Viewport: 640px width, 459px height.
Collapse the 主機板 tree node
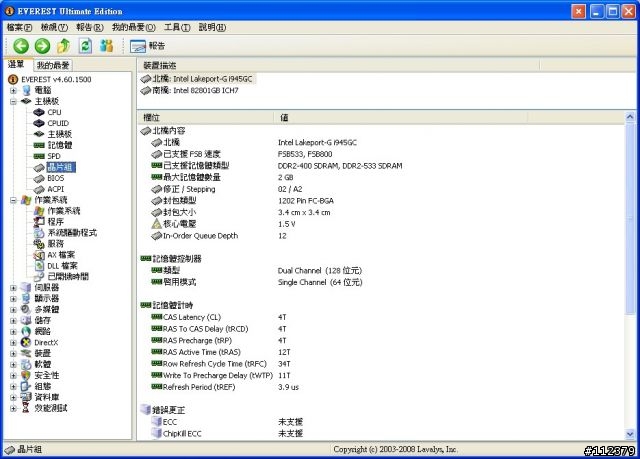pos(13,101)
